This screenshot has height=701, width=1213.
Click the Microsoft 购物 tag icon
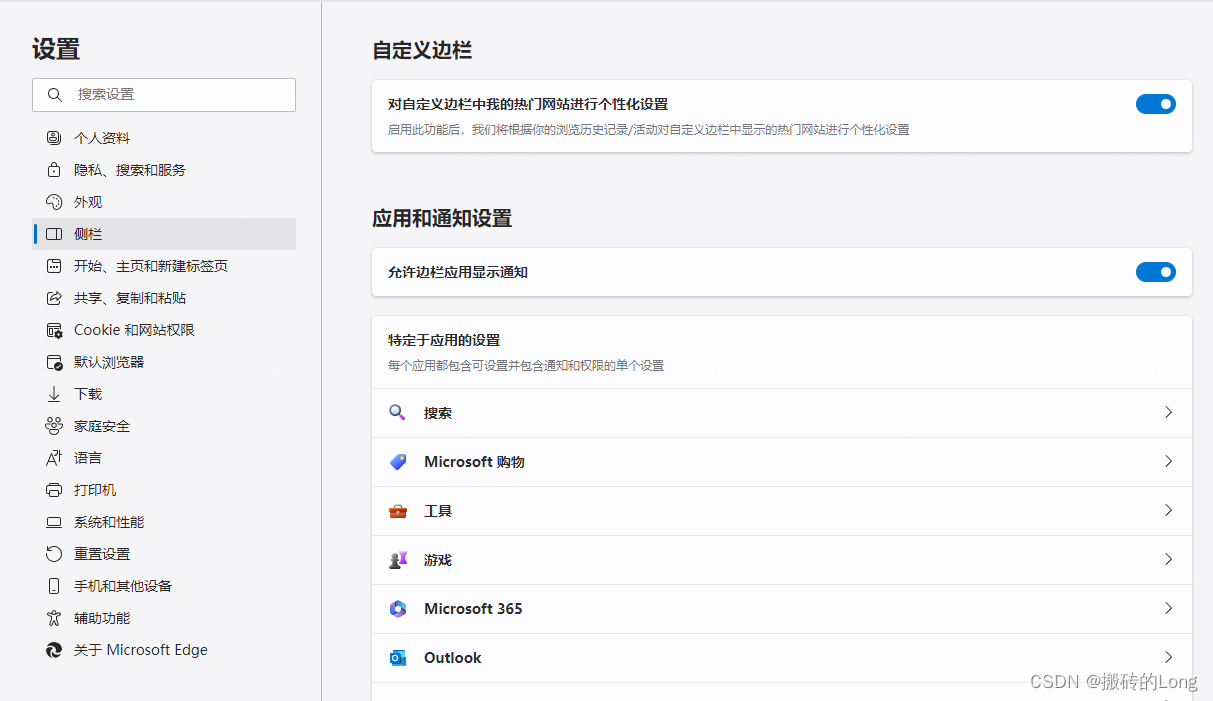(398, 461)
